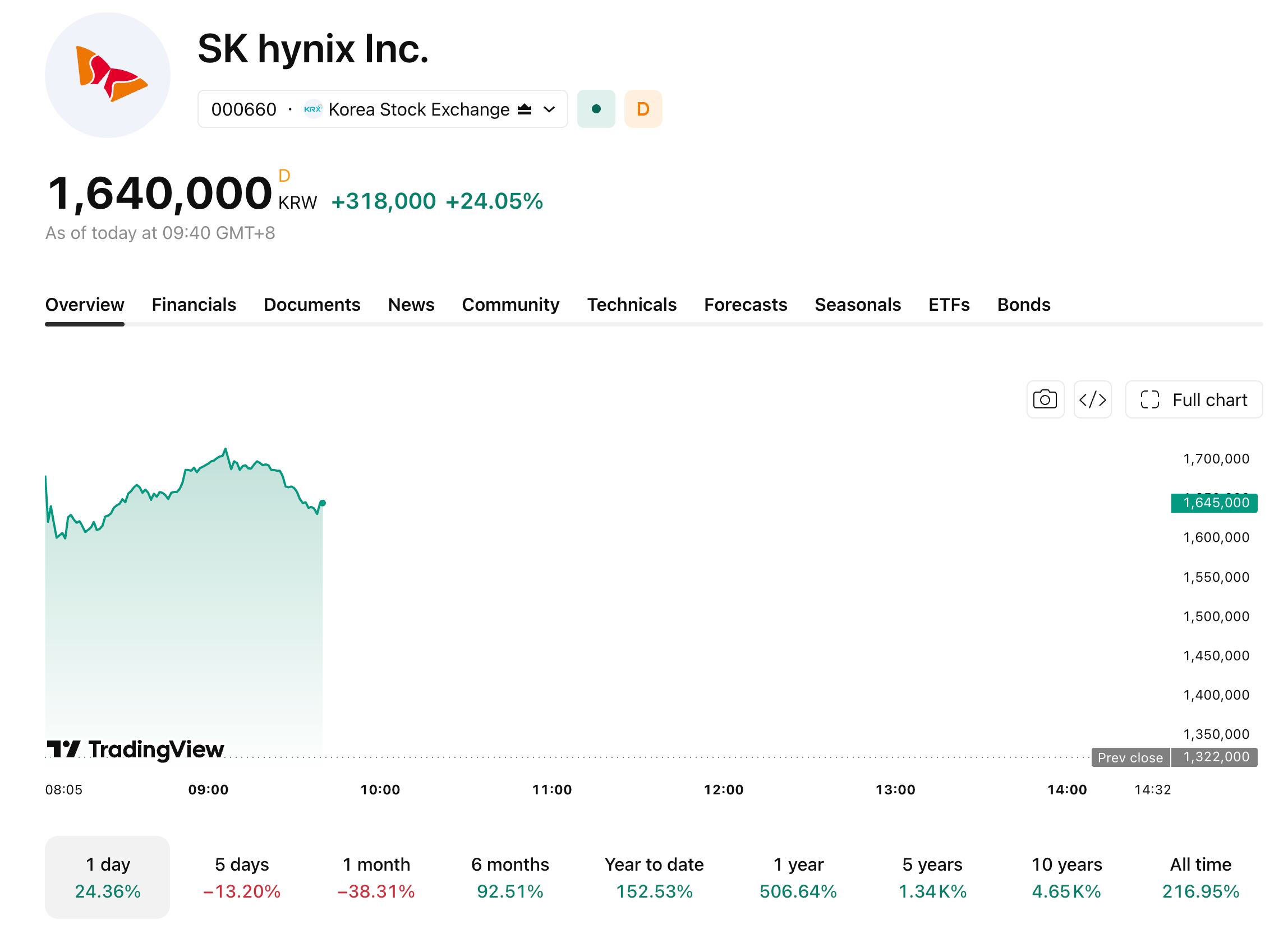Switch to the Technicals tab

coord(632,305)
